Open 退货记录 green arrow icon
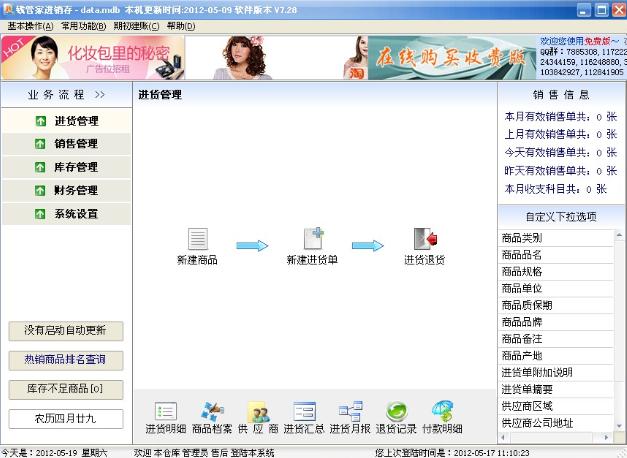Image resolution: width=627 pixels, height=458 pixels. pos(397,412)
